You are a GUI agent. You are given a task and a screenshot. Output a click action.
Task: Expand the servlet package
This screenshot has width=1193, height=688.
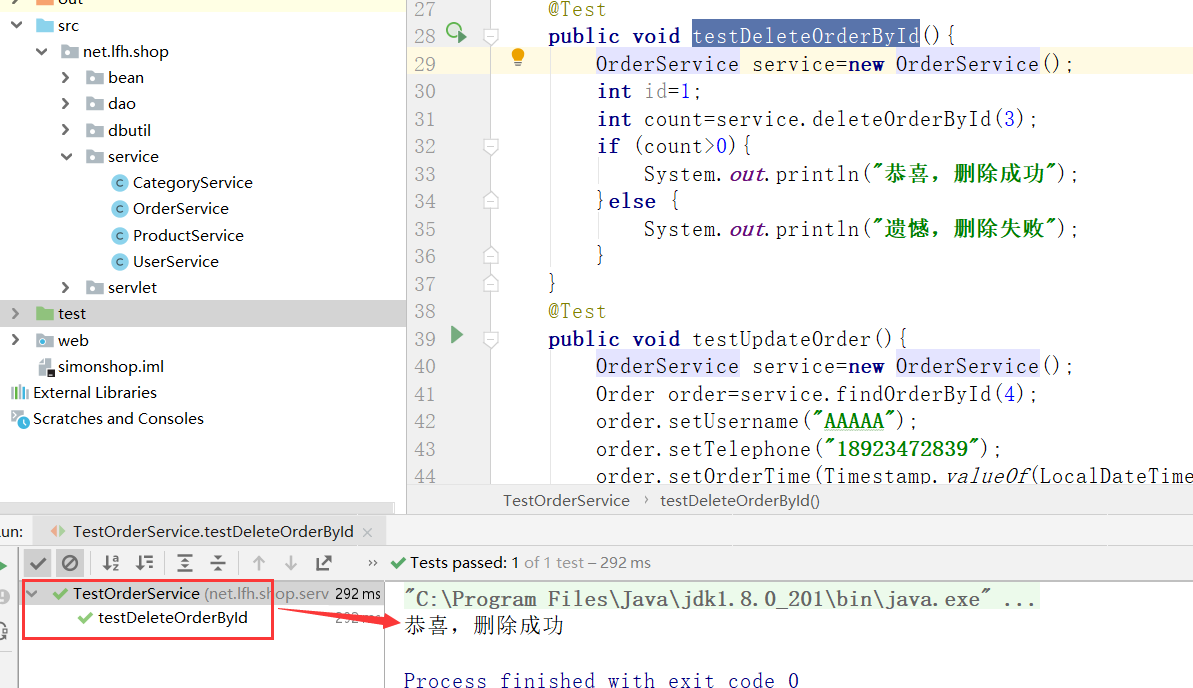pyautogui.click(x=65, y=288)
